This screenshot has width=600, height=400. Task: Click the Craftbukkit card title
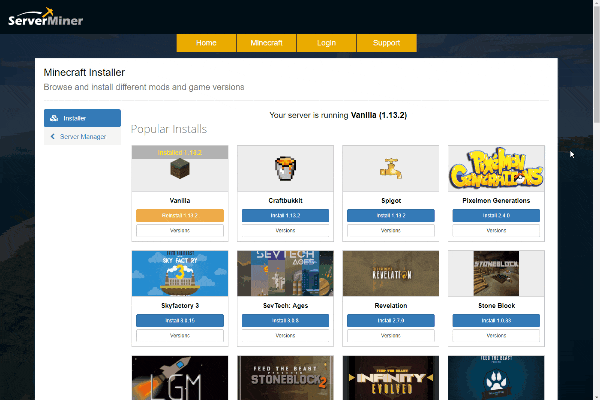point(285,201)
